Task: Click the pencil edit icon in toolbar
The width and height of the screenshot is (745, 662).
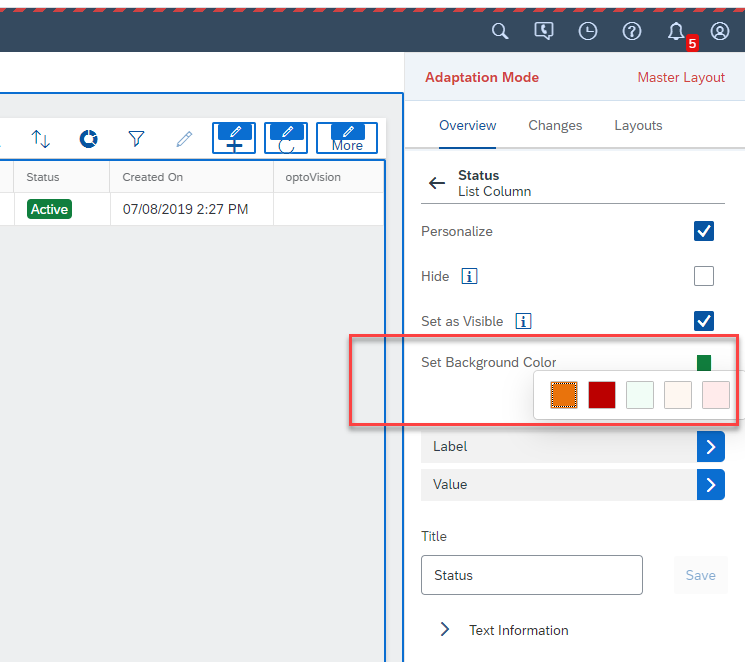Action: (x=184, y=139)
